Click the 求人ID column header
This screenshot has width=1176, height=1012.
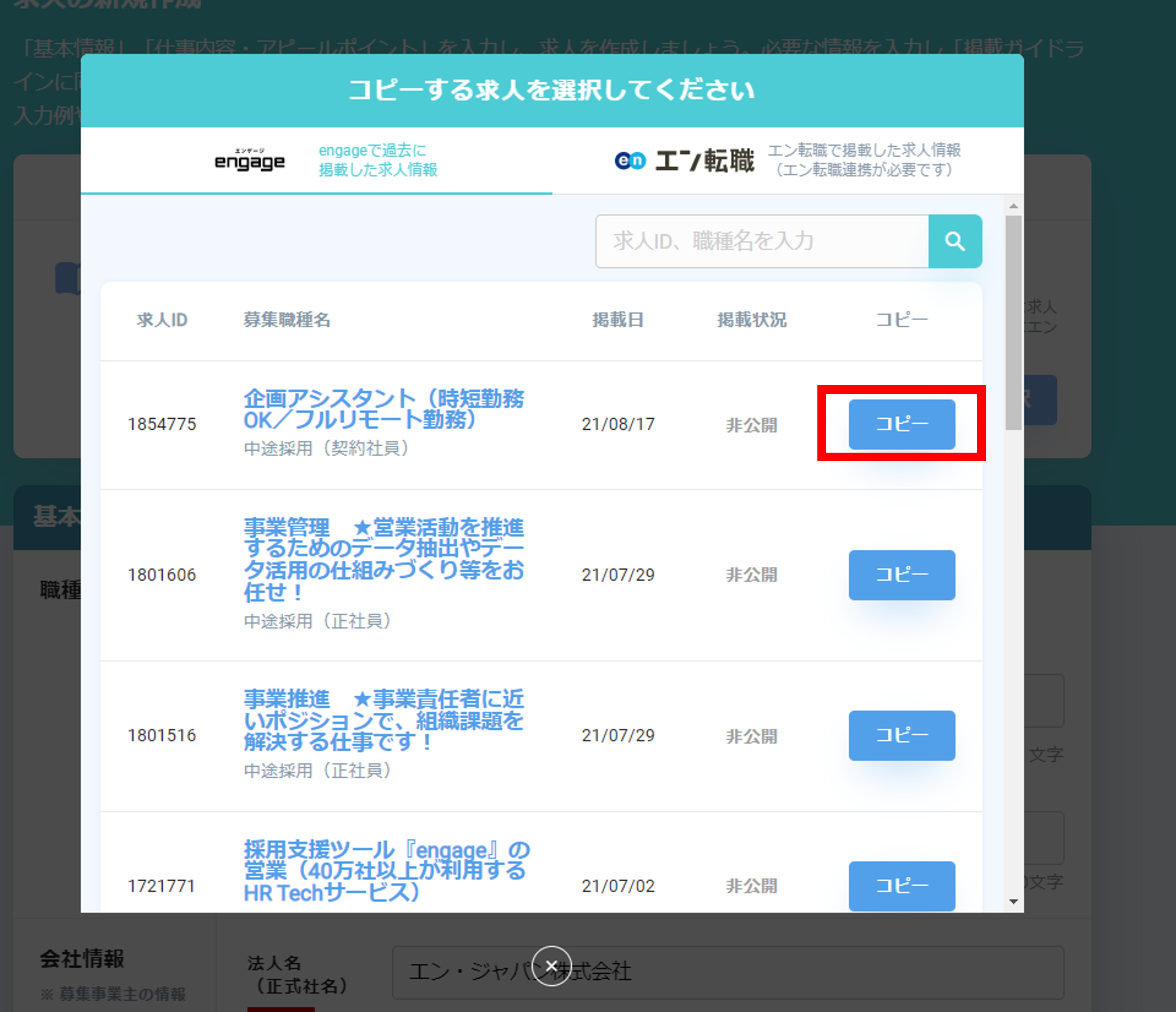[x=162, y=320]
